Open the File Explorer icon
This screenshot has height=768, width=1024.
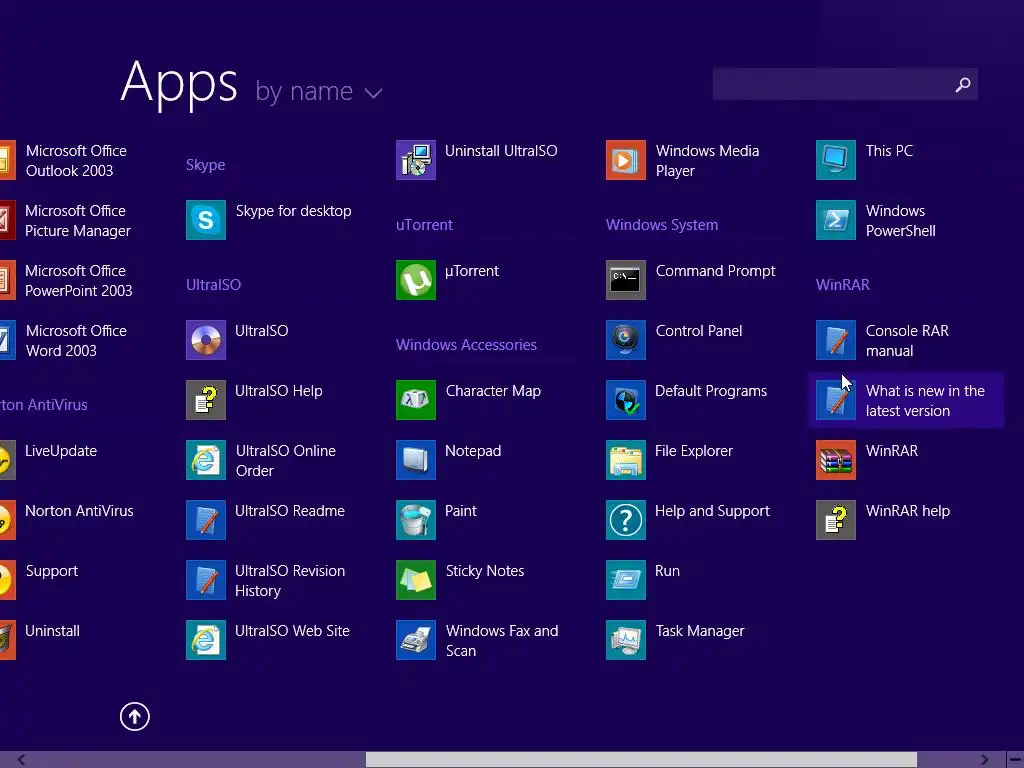(626, 460)
